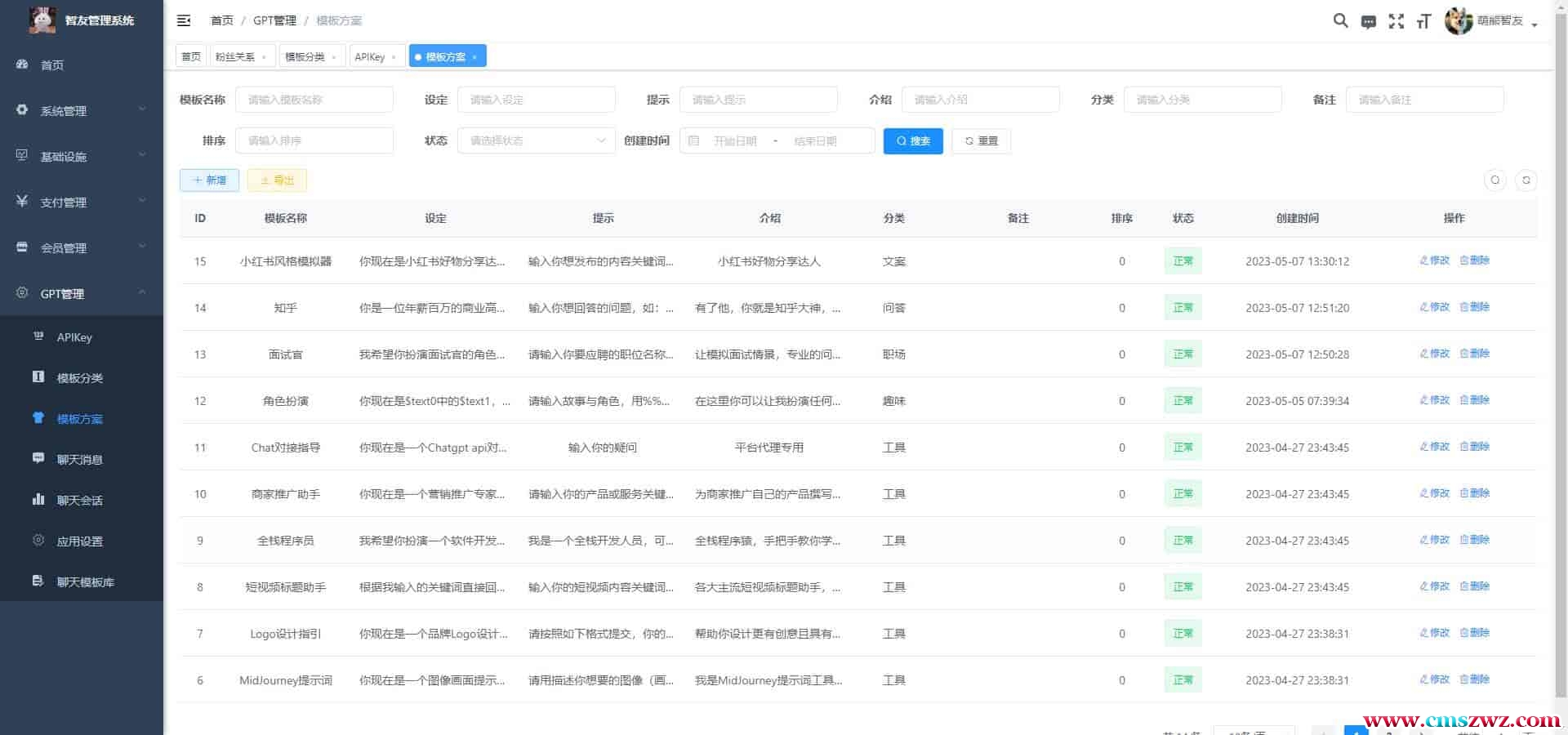
Task: Click the circular hide-search icon above table
Action: (1495, 180)
